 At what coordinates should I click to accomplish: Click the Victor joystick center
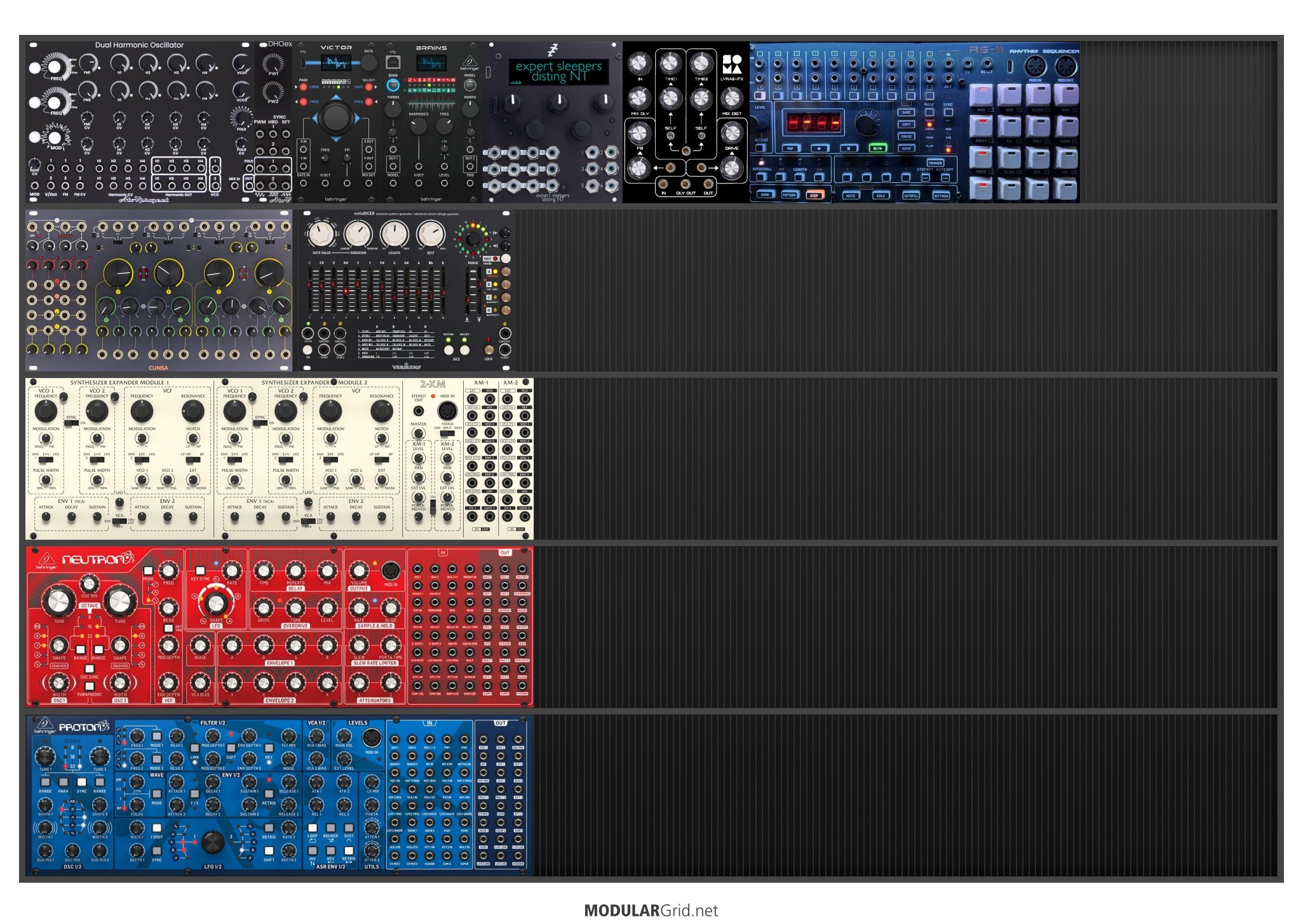coord(336,117)
